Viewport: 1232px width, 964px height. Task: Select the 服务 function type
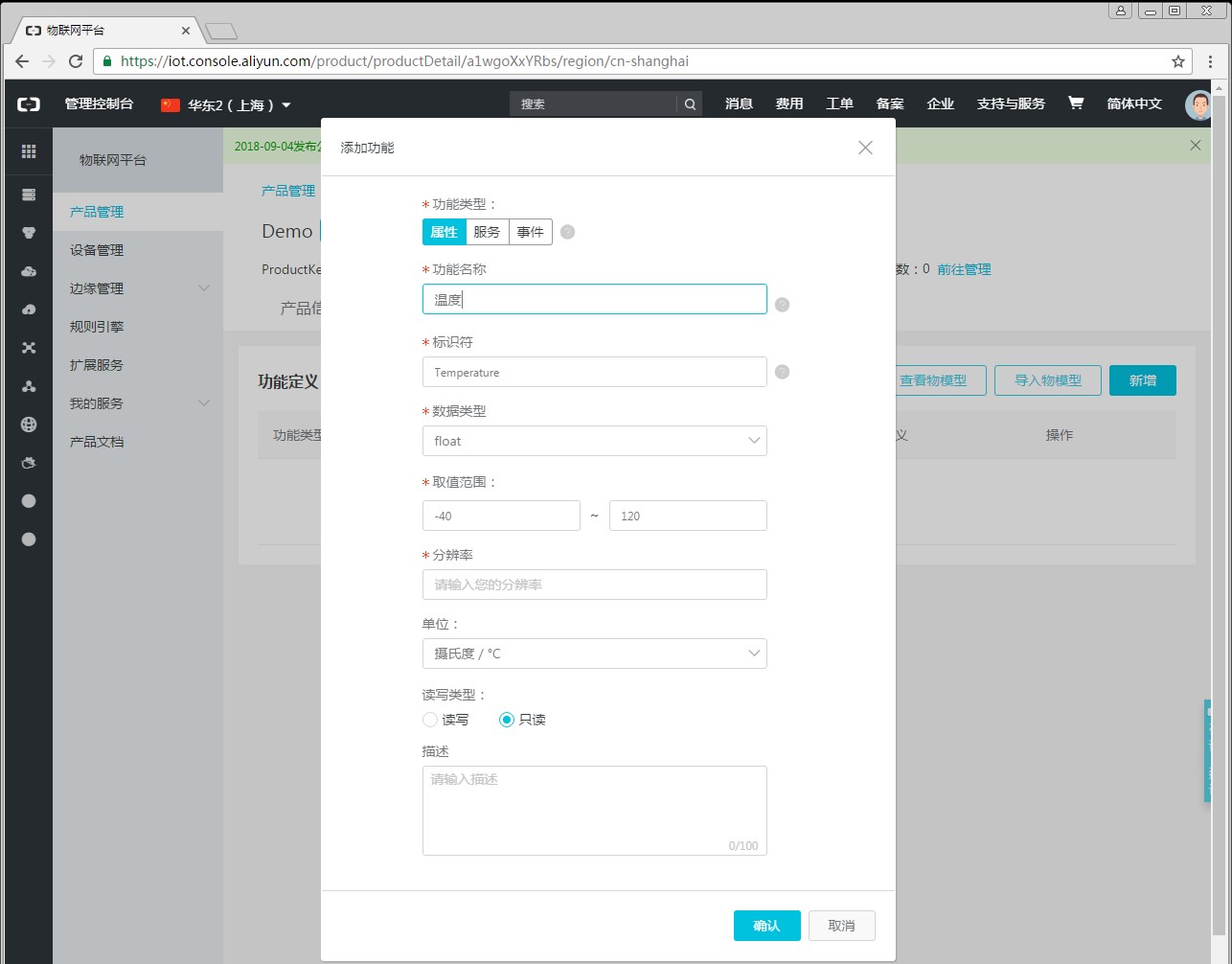[487, 232]
